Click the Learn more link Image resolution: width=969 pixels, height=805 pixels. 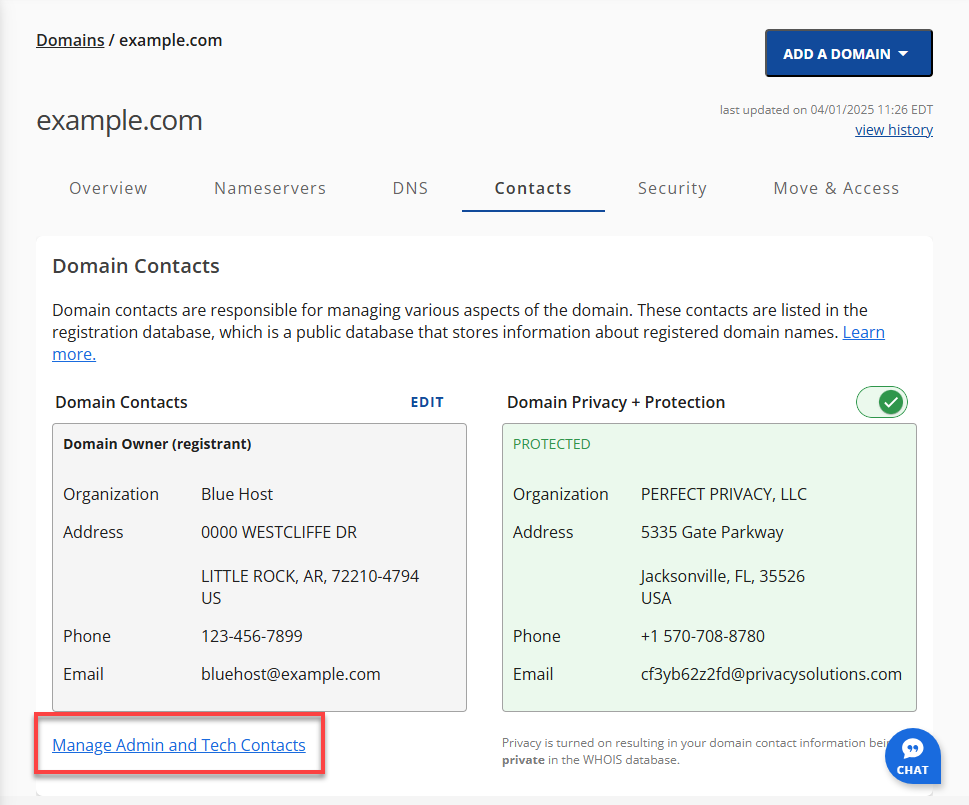pos(863,332)
